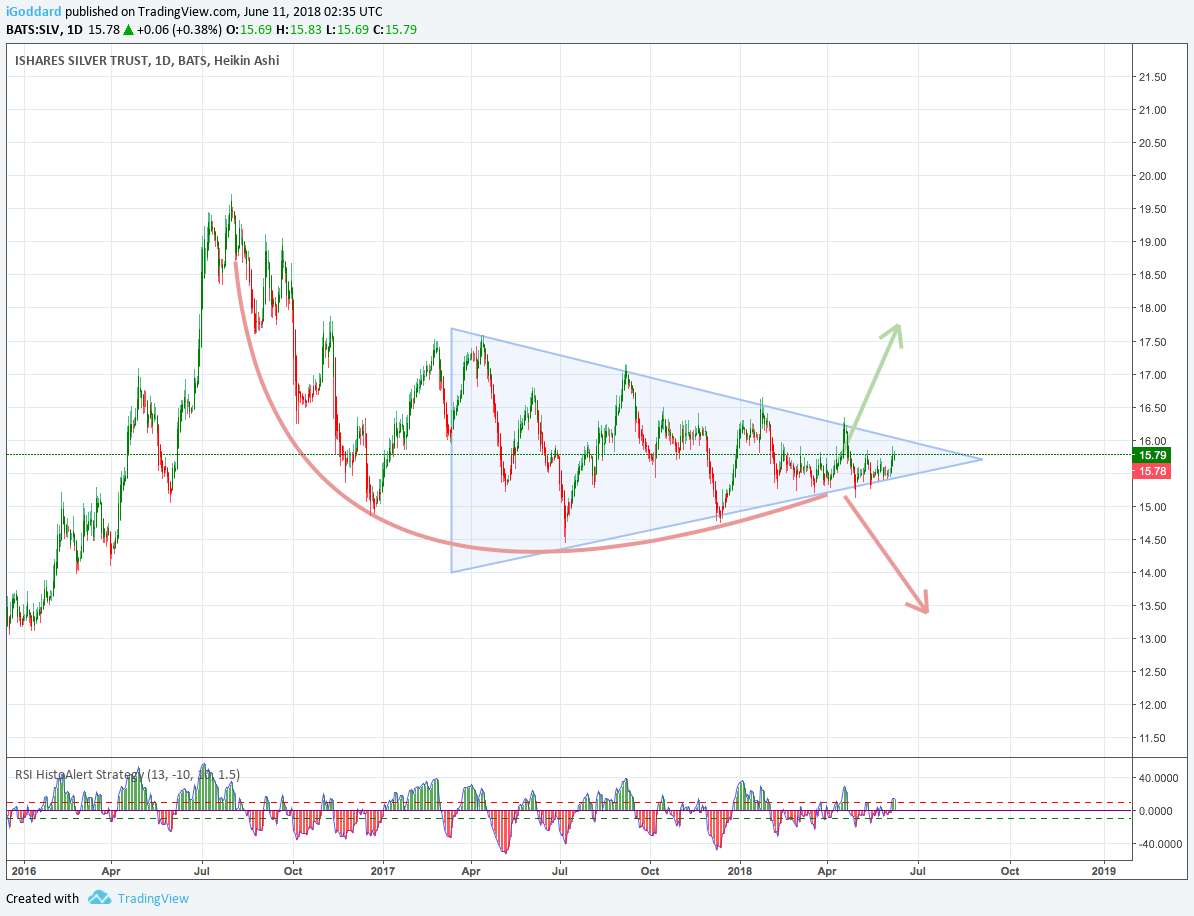
Task: Click the 0.0000 RSI axis label
Action: pos(1158,811)
